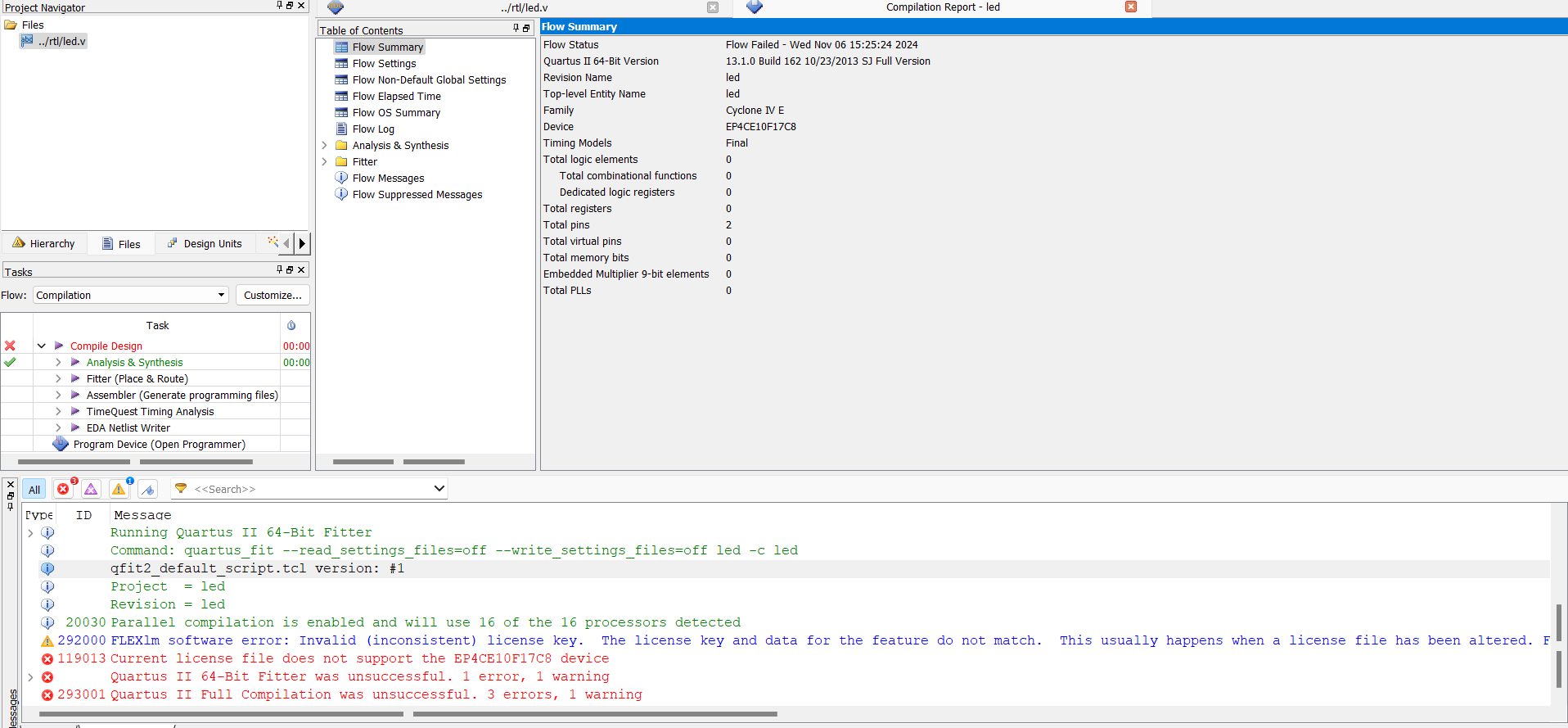
Task: Open Flow Messages report
Action: pos(388,178)
